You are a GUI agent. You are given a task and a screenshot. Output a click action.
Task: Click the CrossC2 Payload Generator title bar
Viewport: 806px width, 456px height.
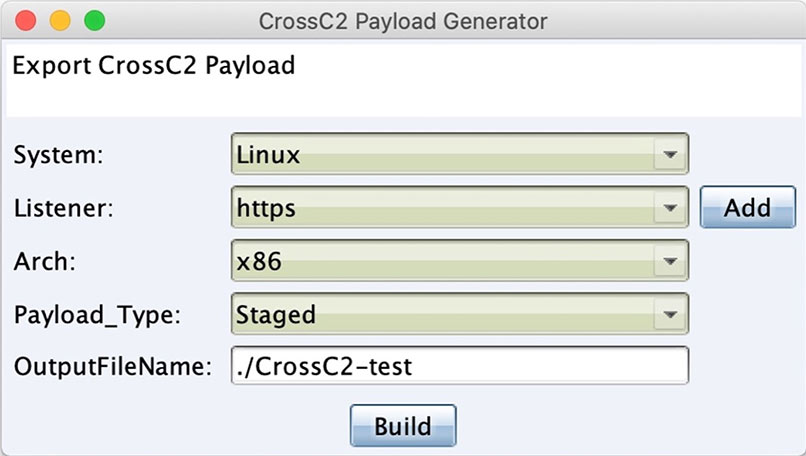pyautogui.click(x=403, y=21)
